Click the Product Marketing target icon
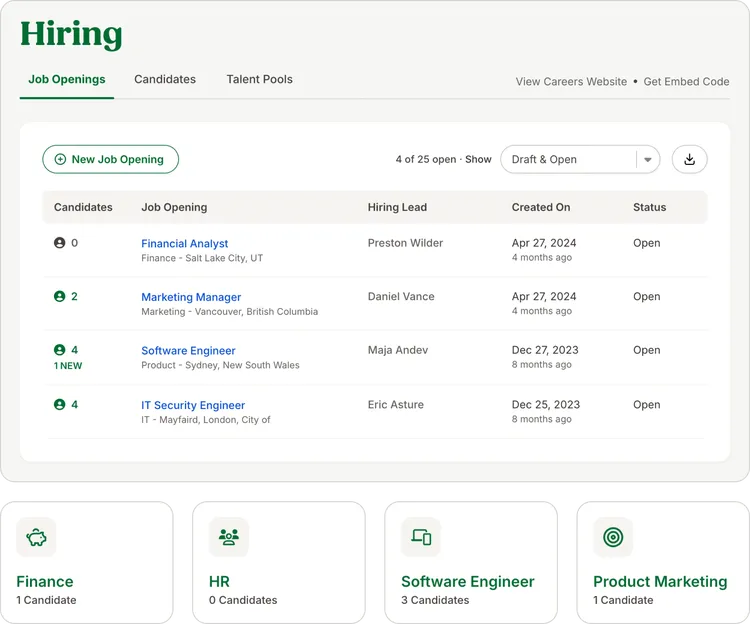 (x=613, y=537)
